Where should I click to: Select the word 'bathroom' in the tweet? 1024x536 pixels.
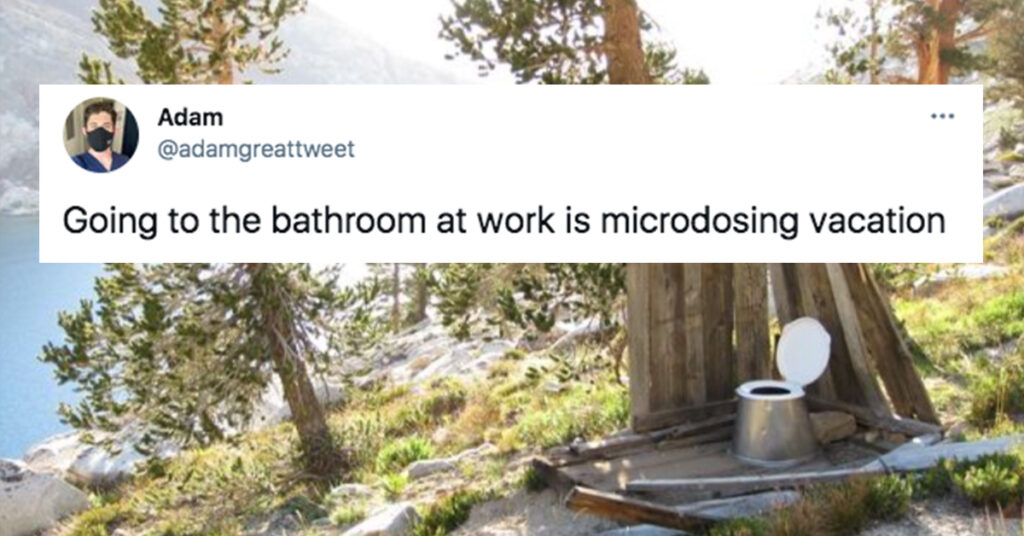pyautogui.click(x=348, y=220)
